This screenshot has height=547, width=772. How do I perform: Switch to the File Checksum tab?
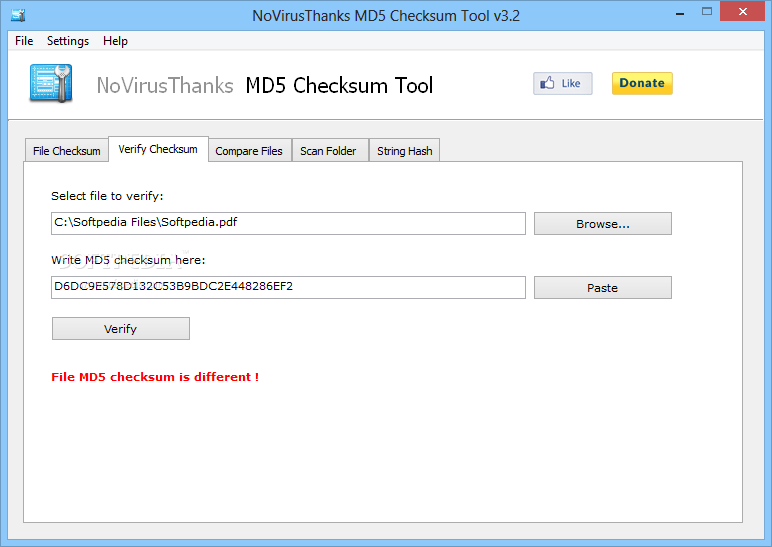point(66,151)
